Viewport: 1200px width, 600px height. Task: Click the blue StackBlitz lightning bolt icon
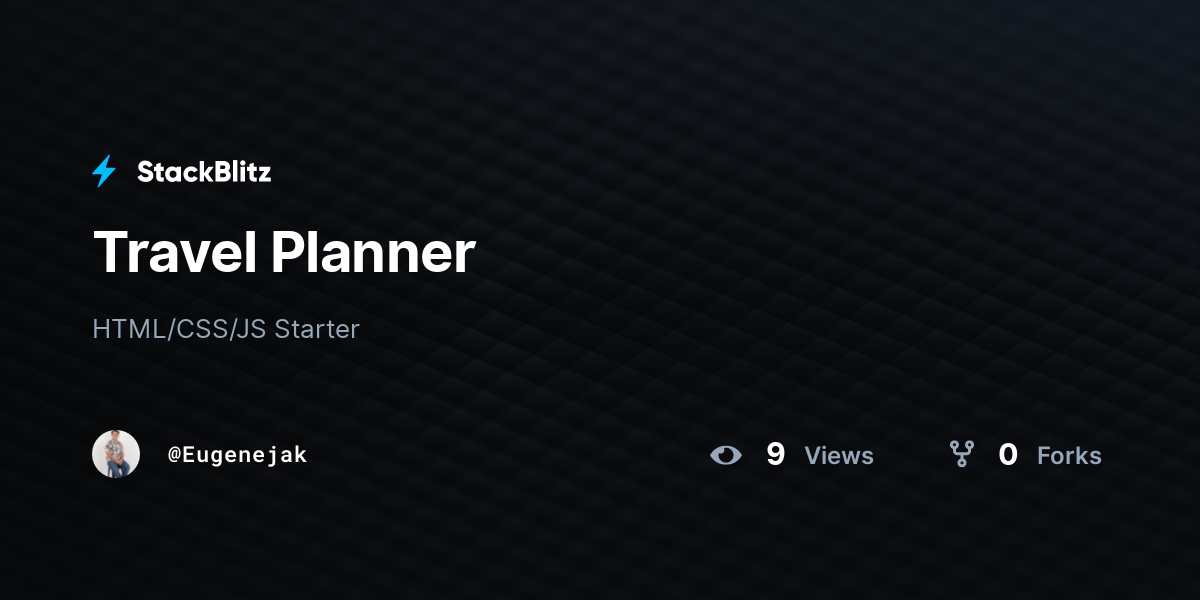pyautogui.click(x=104, y=172)
